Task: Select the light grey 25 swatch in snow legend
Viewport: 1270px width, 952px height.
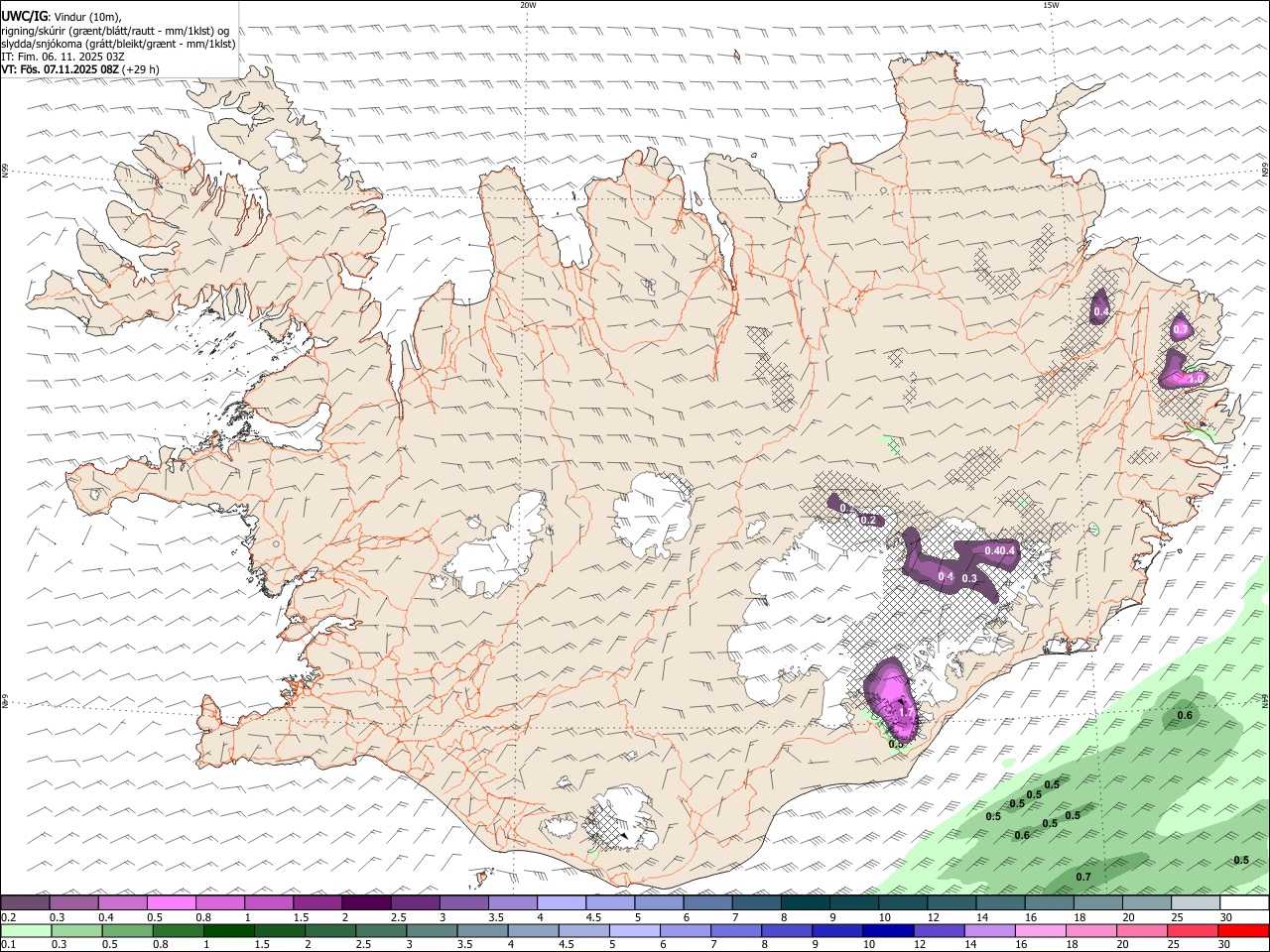Action: tap(1194, 903)
